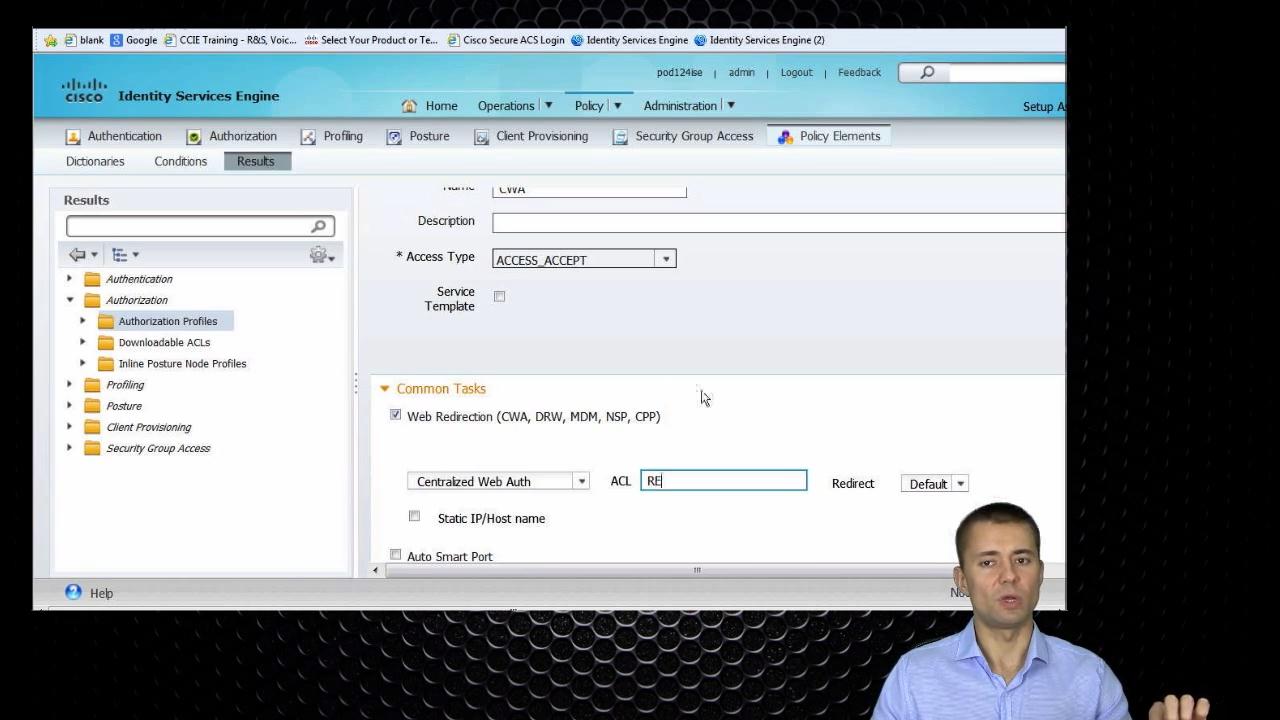Viewport: 1280px width, 720px height.
Task: Click the Profiling tab icon
Action: 308,137
